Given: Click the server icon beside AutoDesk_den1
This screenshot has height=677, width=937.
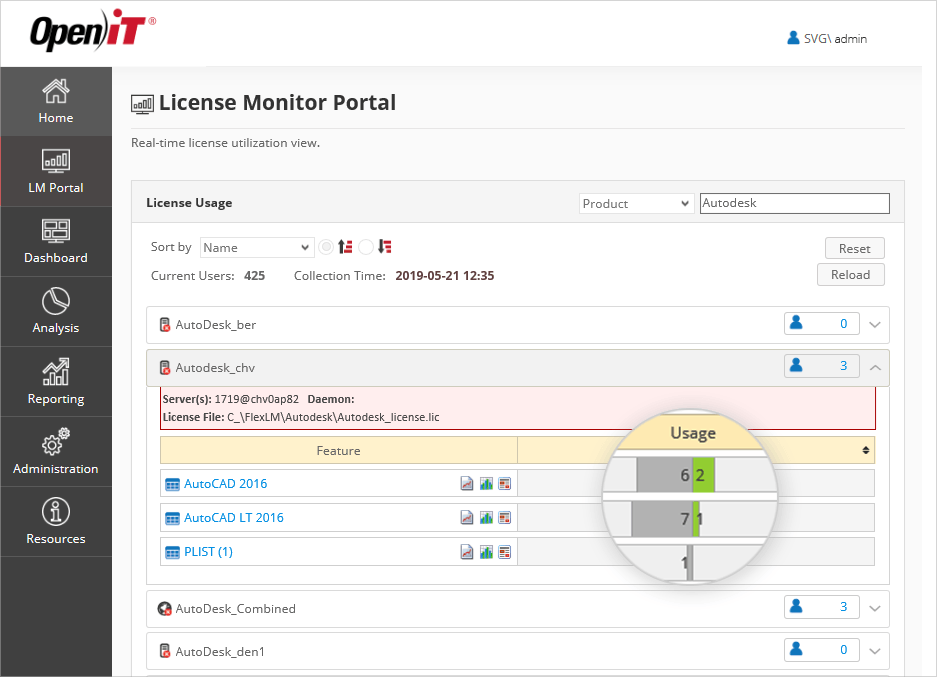Looking at the screenshot, I should tap(165, 651).
